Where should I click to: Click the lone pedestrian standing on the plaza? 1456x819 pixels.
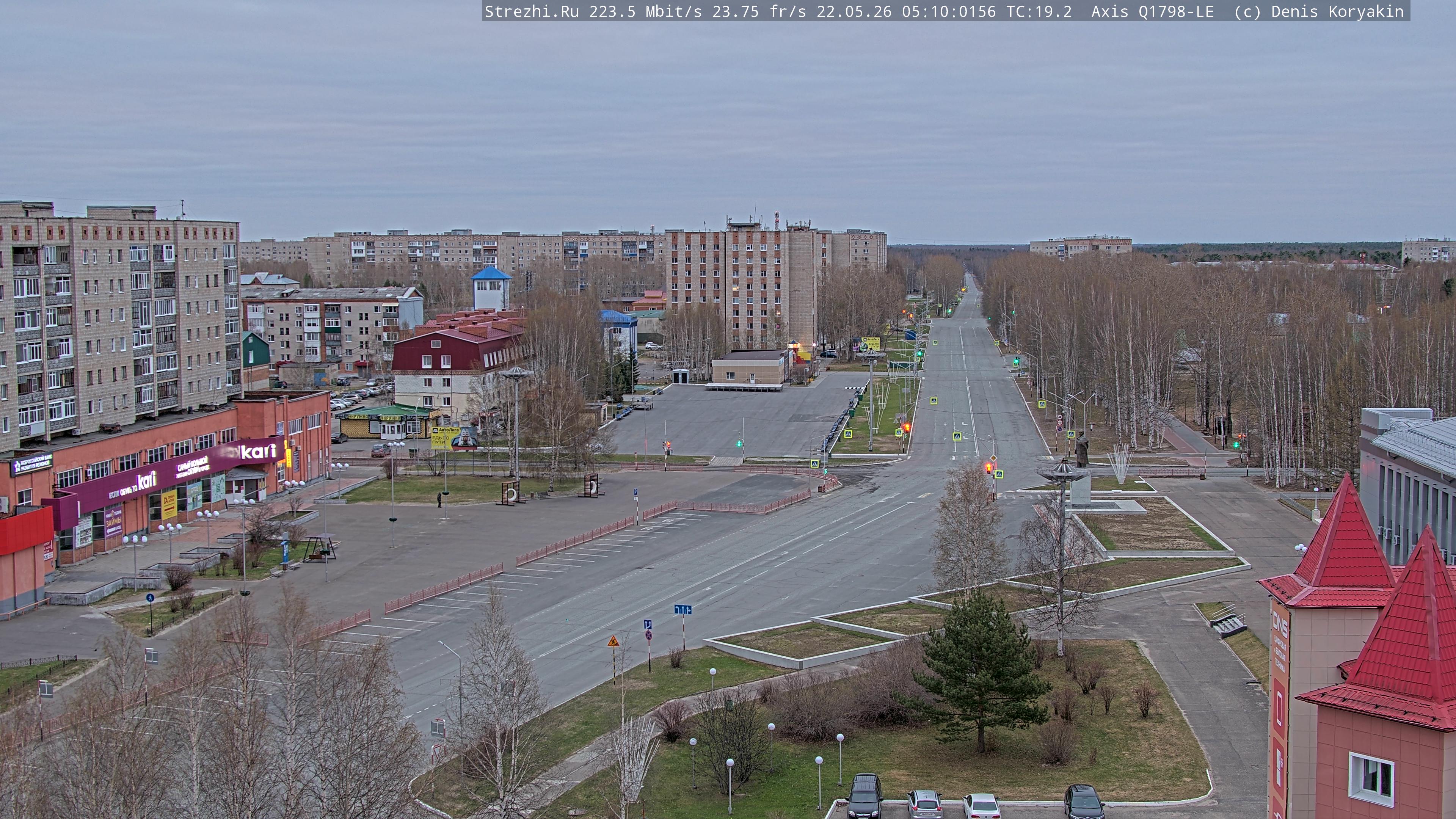point(439,500)
